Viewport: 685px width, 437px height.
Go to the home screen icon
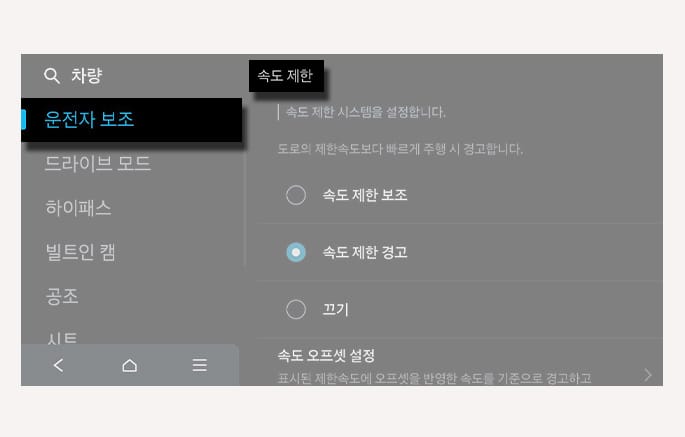[x=129, y=365]
